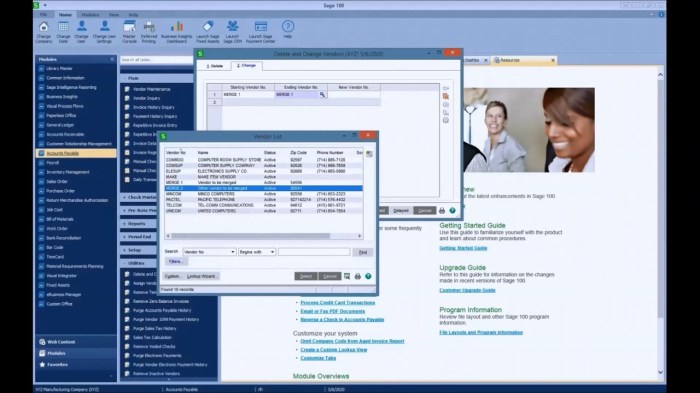Click the Search all tasks field

click(x=156, y=59)
